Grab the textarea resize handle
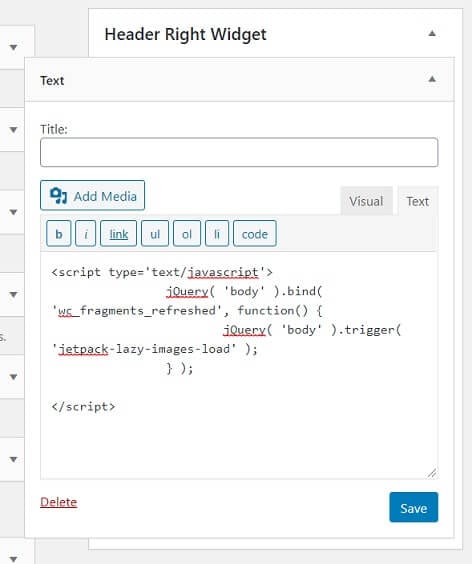472x564 pixels. tap(432, 473)
